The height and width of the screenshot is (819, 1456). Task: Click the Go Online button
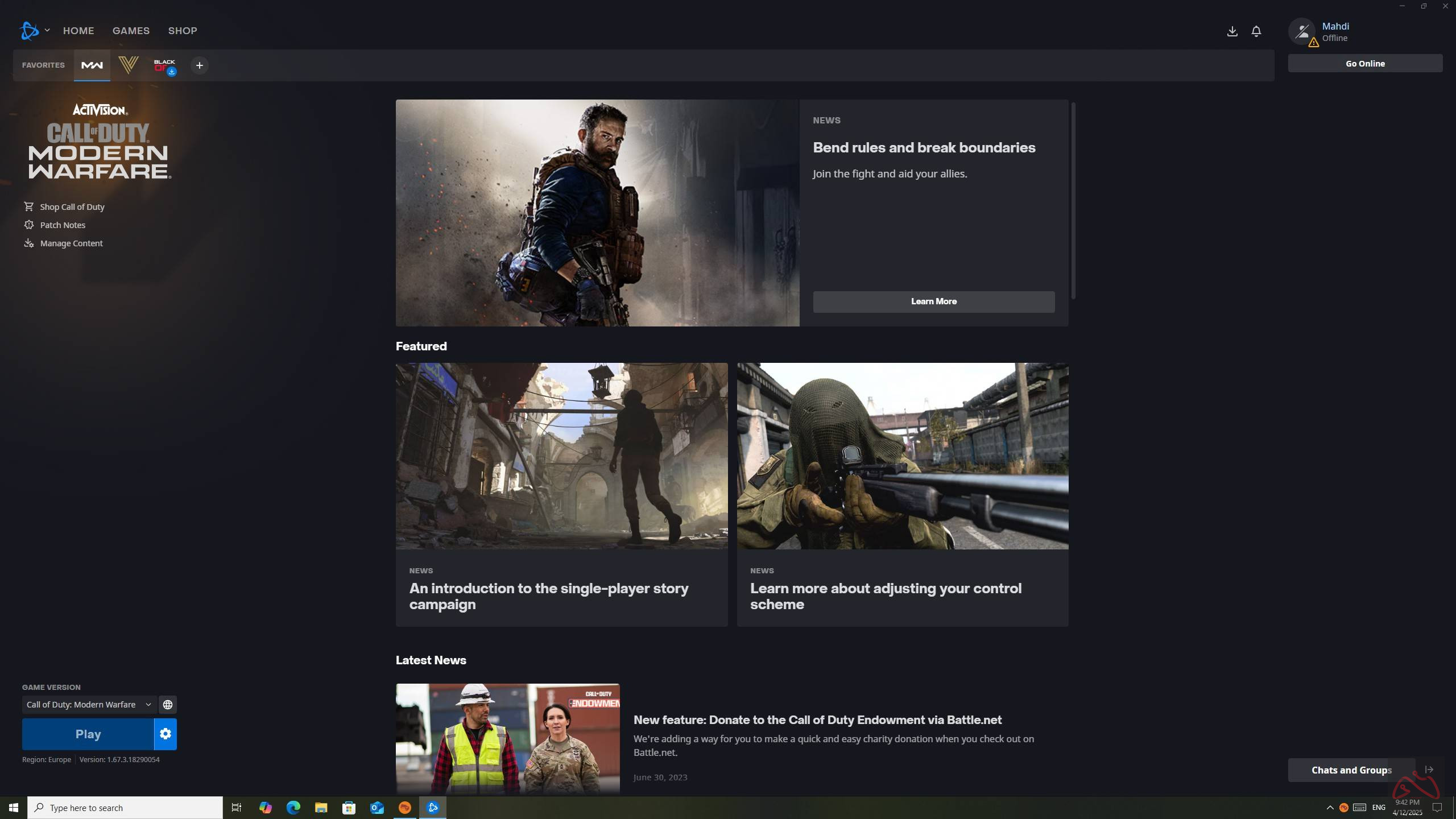pos(1364,63)
